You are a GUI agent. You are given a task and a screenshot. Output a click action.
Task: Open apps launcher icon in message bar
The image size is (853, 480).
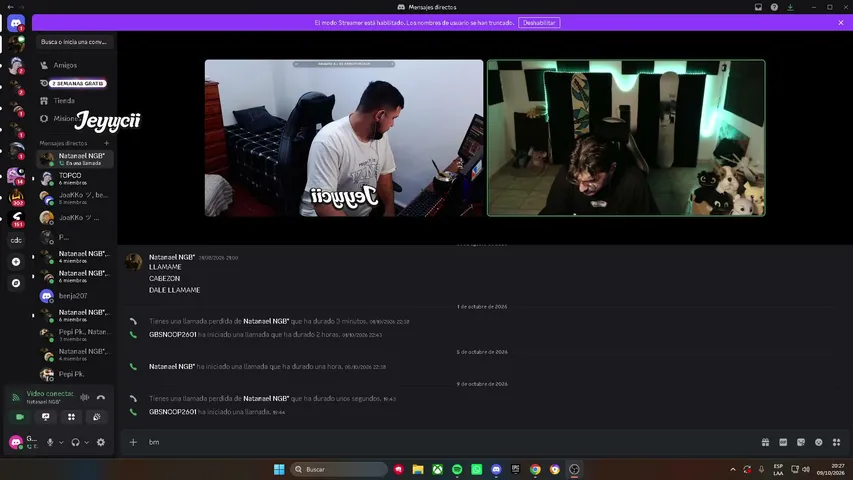(837, 442)
